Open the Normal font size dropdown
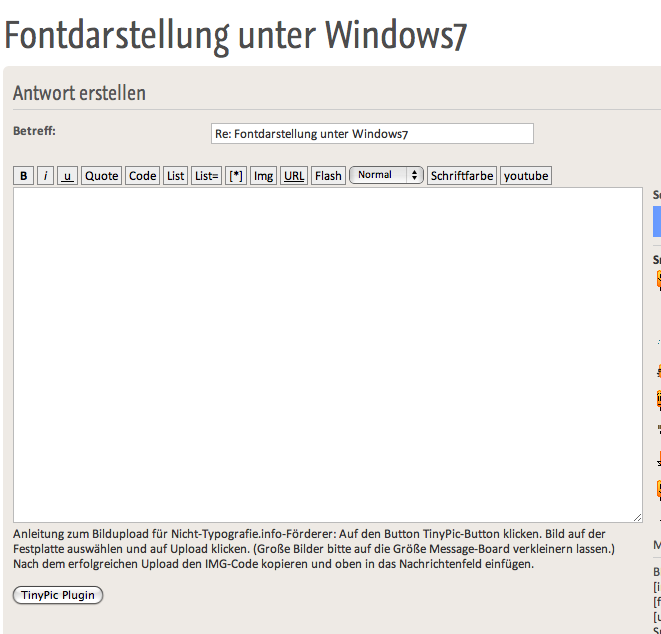Screen dimensions: 661x634 point(387,175)
